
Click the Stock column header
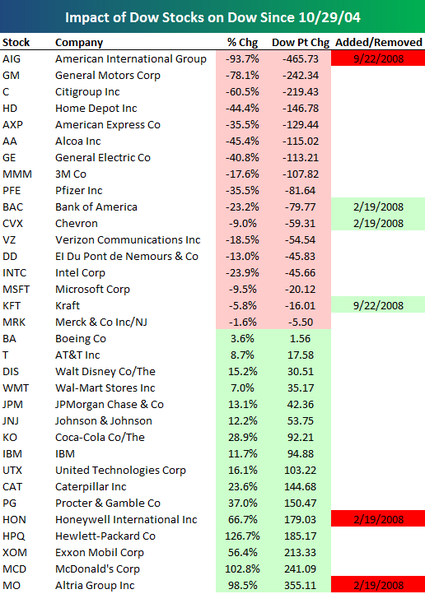pos(16,42)
